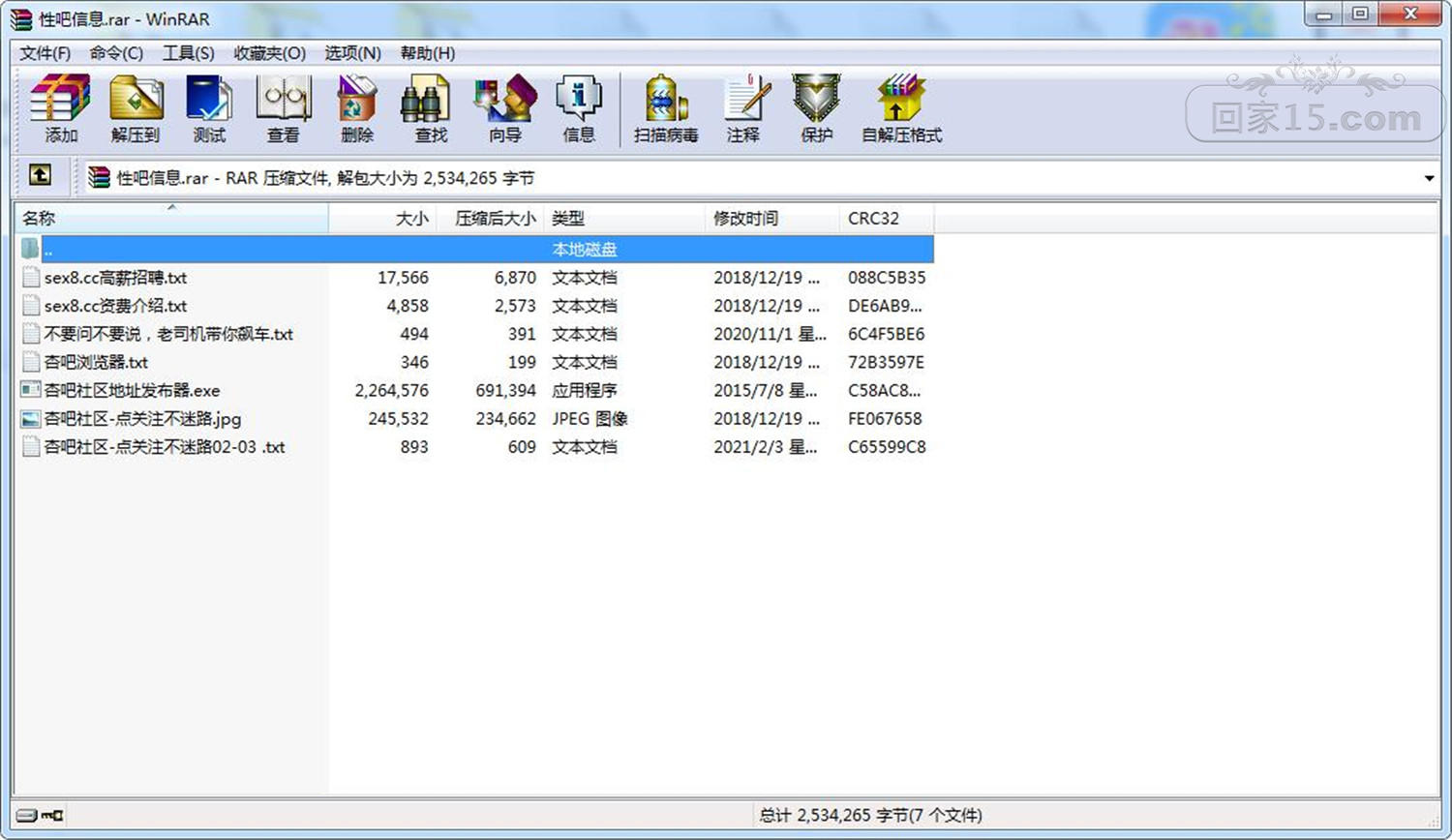1452x840 pixels.
Task: Open the Help (帮助) menu
Action: [428, 53]
